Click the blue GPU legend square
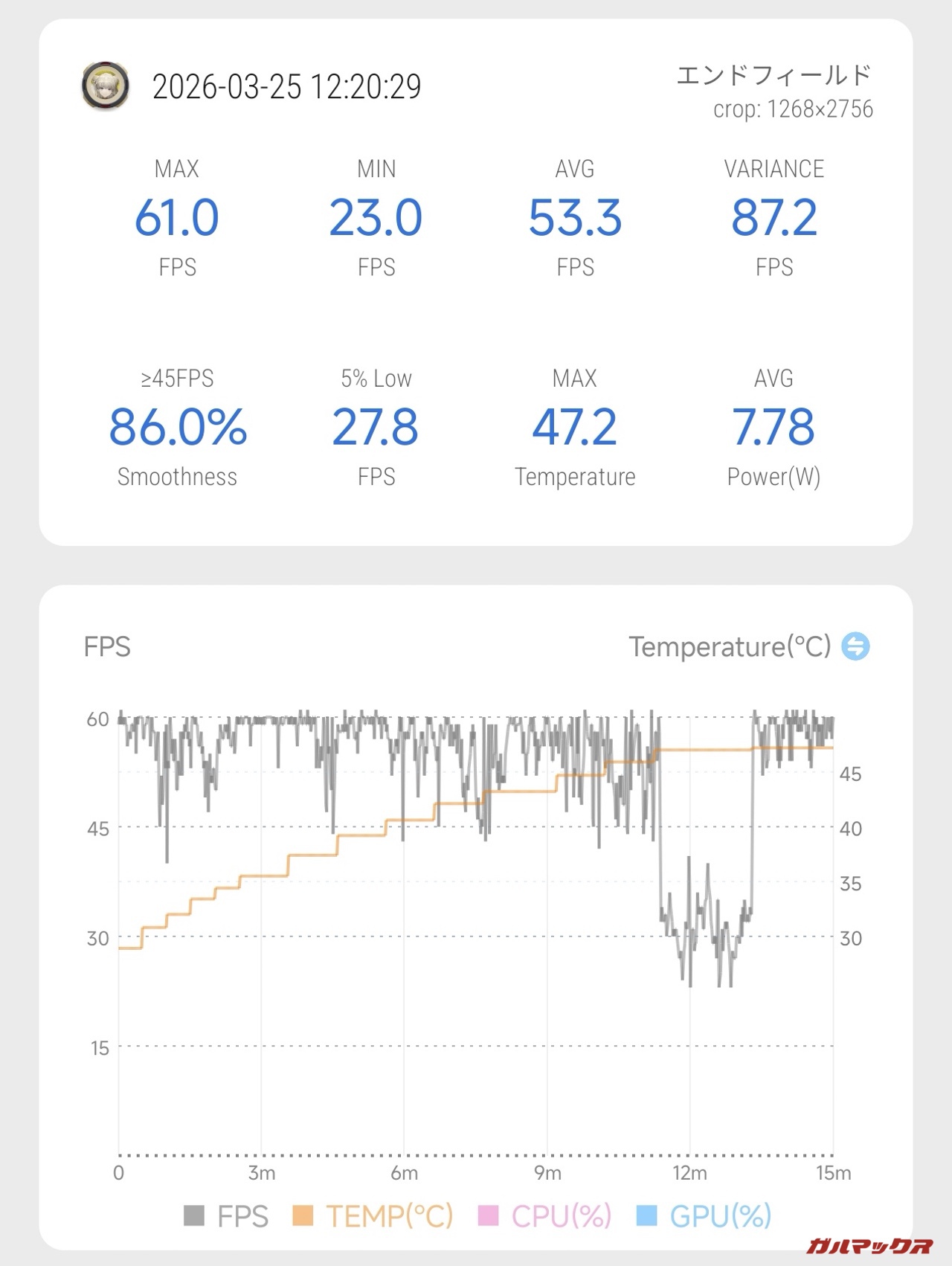Image resolution: width=952 pixels, height=1266 pixels. point(647,1215)
